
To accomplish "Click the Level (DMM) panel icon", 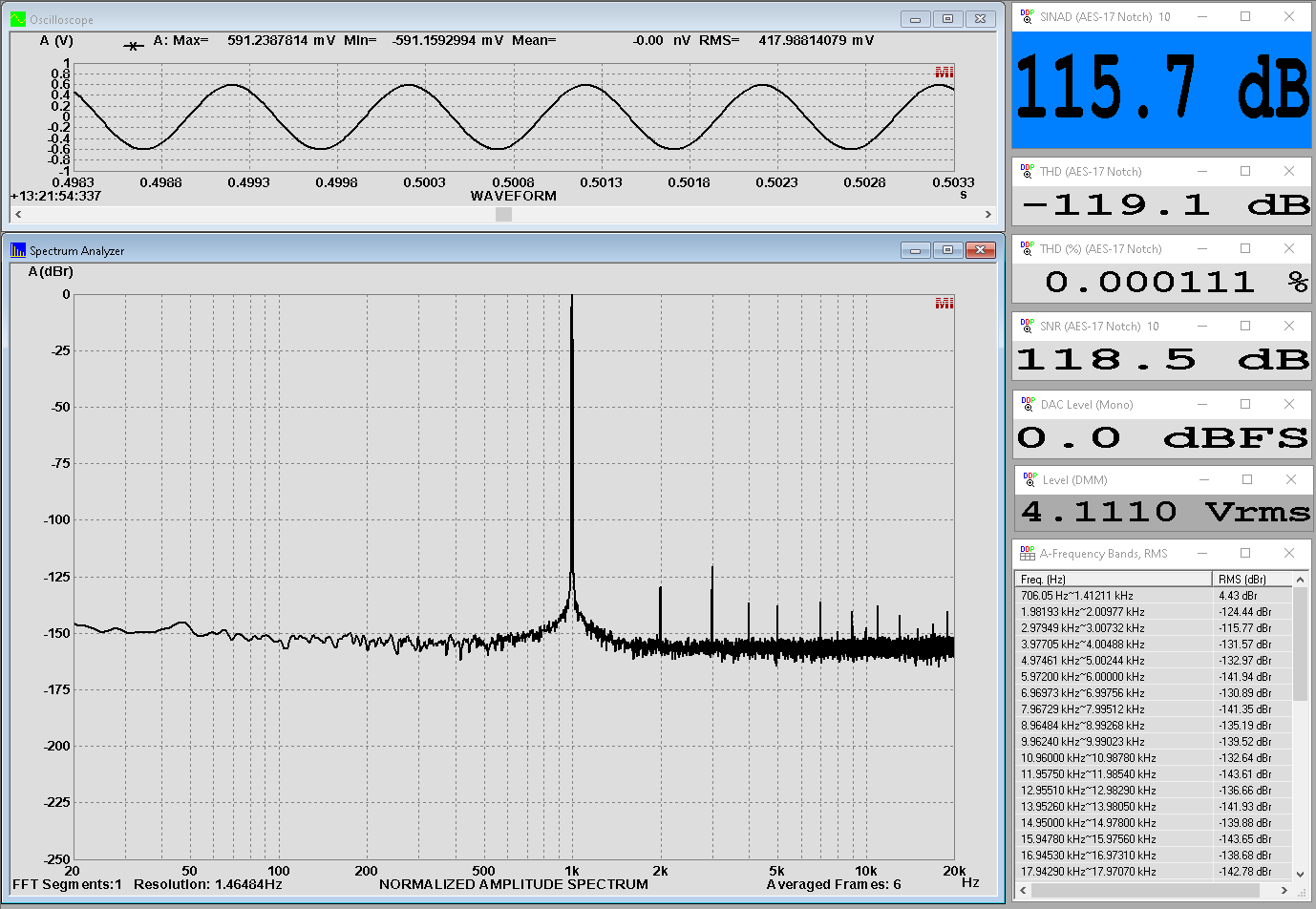I will (1029, 479).
